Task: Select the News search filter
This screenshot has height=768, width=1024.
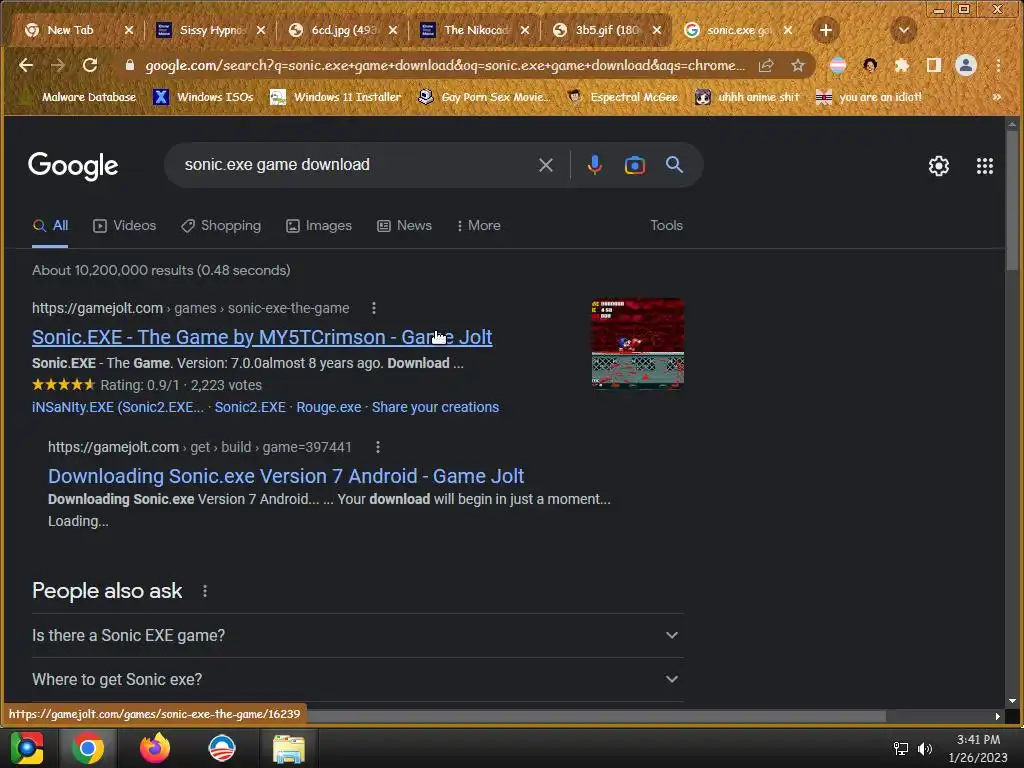Action: click(x=405, y=226)
